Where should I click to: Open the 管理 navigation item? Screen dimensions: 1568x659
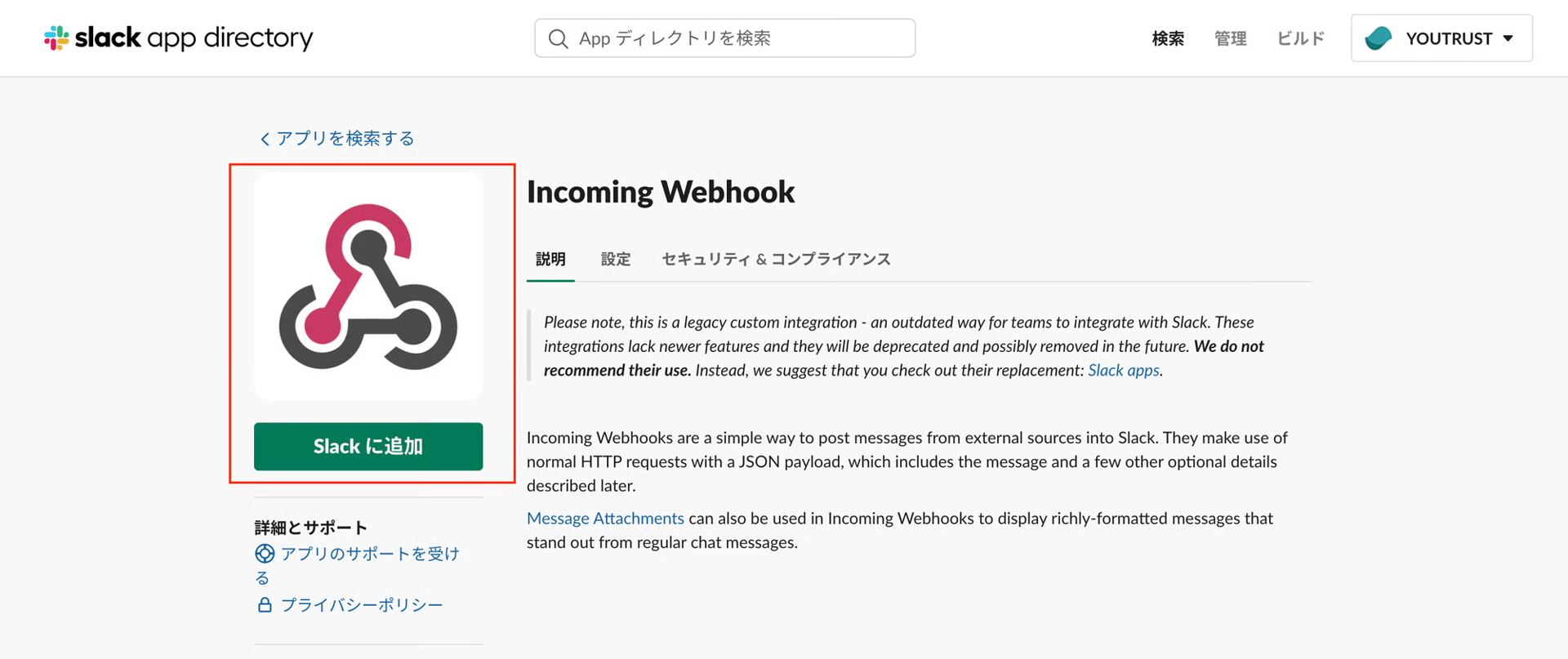tap(1230, 38)
